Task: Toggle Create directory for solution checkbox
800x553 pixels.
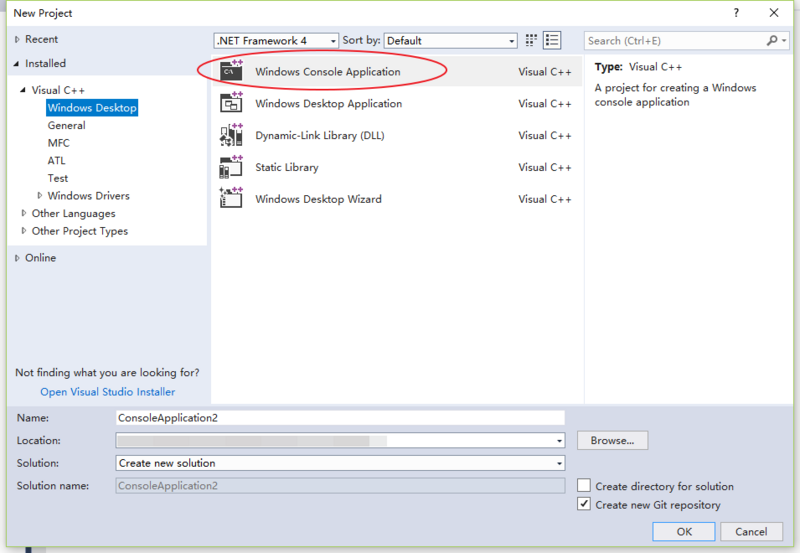Action: [x=584, y=485]
